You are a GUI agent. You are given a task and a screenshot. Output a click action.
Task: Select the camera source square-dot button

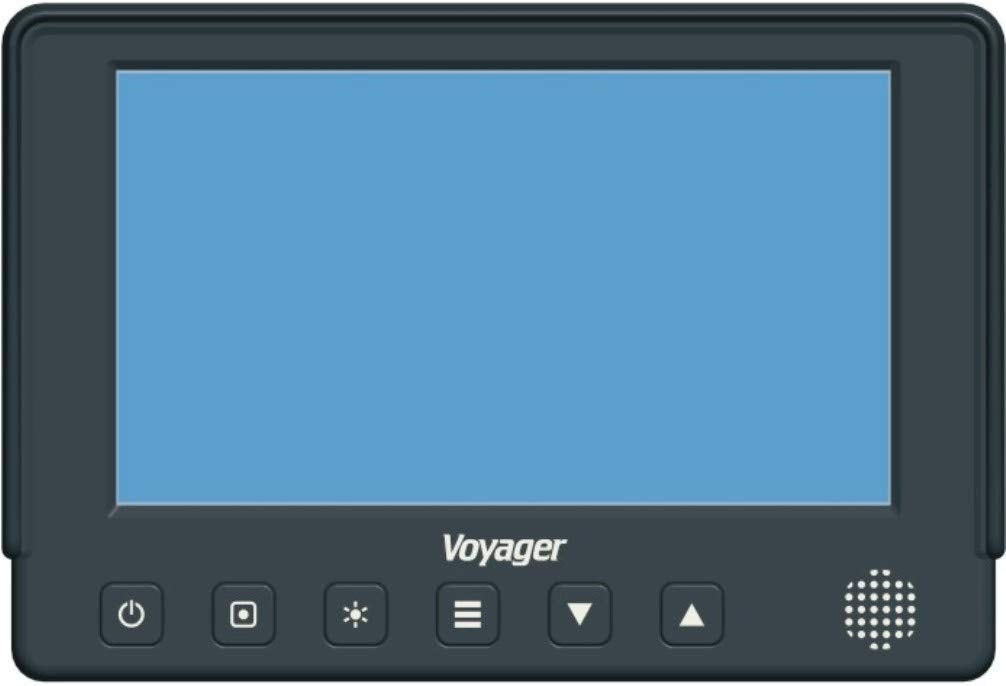[243, 613]
